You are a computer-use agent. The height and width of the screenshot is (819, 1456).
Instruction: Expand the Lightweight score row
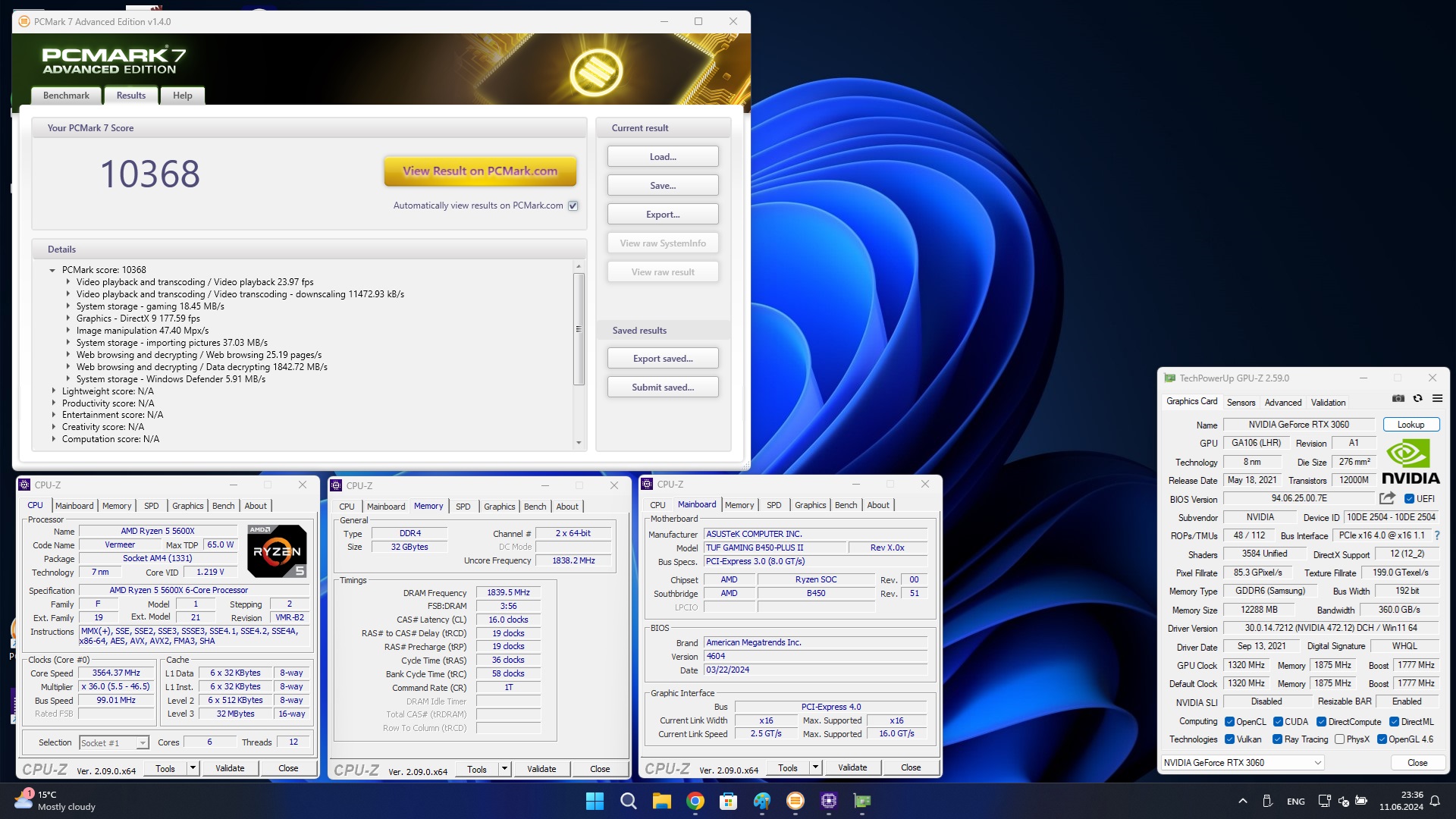tap(53, 391)
